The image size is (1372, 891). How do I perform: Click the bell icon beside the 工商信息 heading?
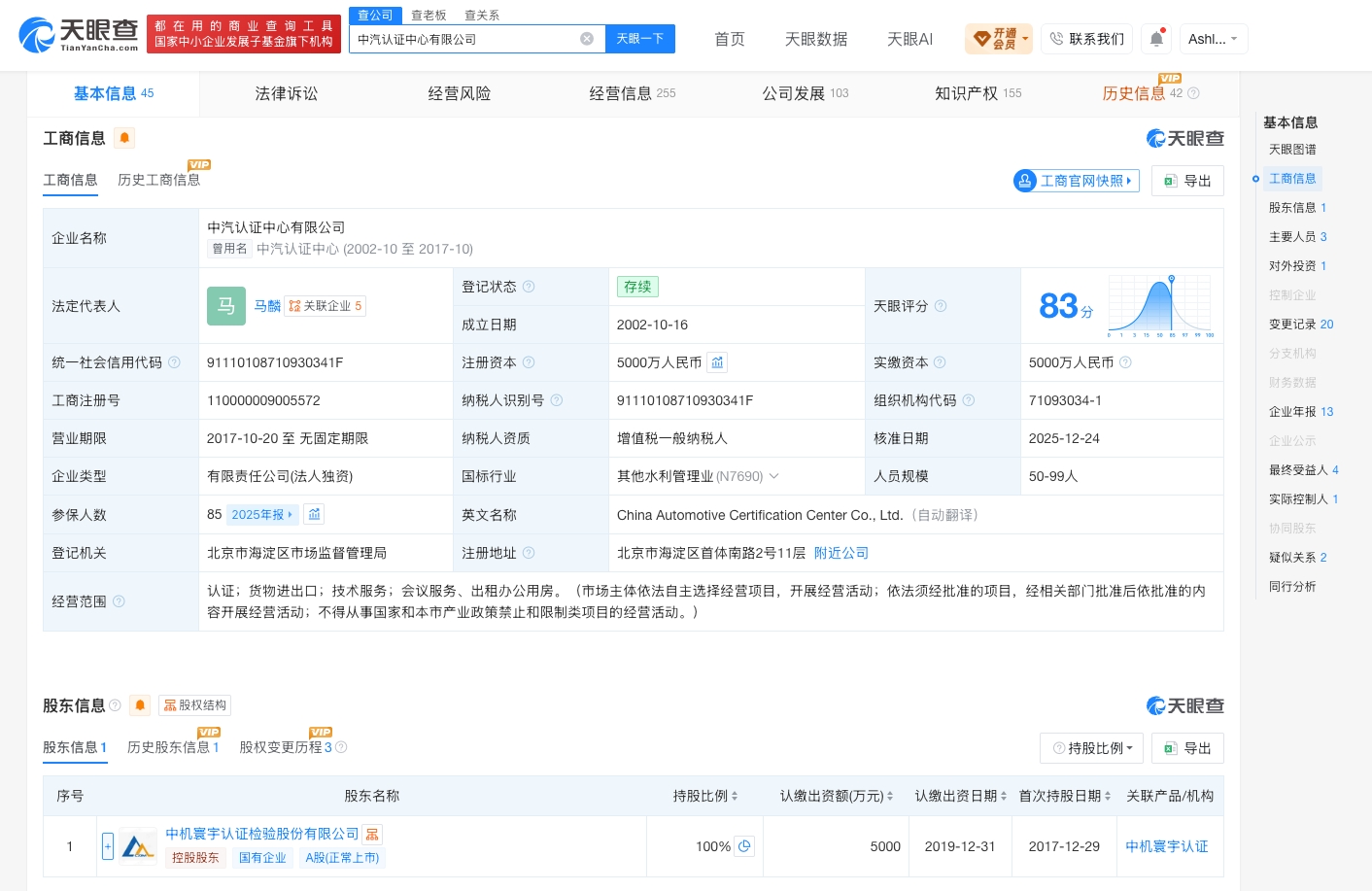[x=124, y=138]
